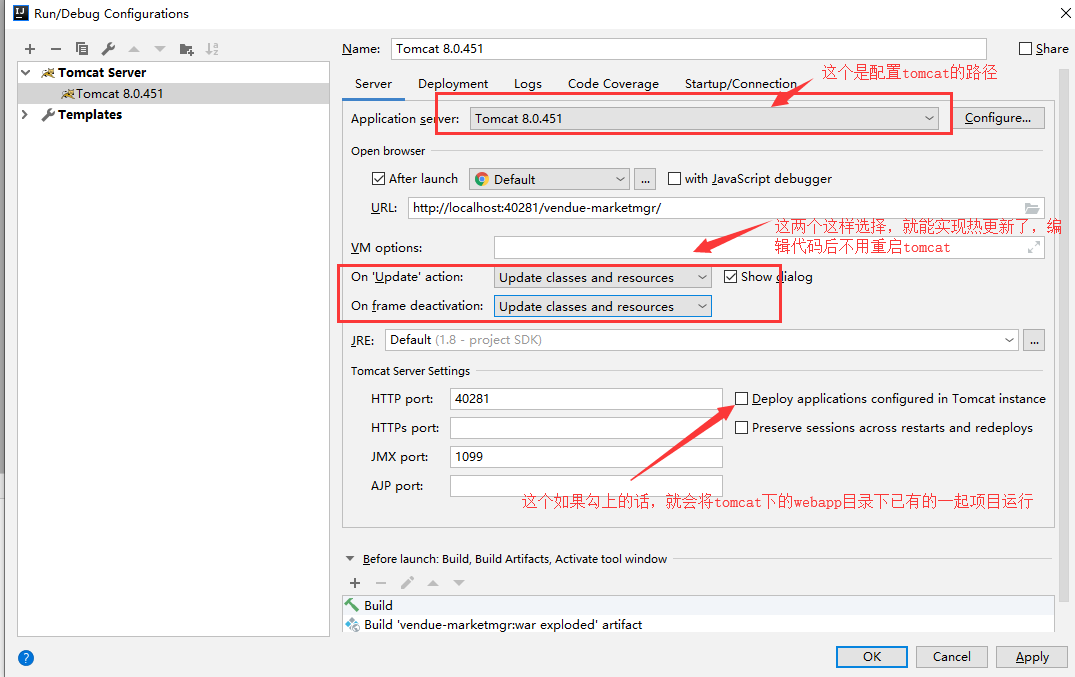This screenshot has width=1075, height=677.
Task: Enable Preserve sessions across restarts and redeploys
Action: point(741,427)
